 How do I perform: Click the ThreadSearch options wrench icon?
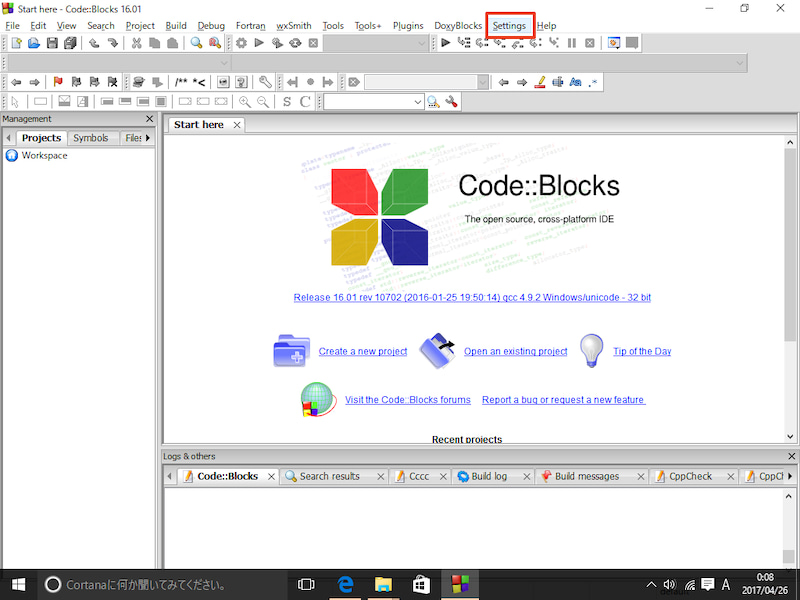click(451, 102)
